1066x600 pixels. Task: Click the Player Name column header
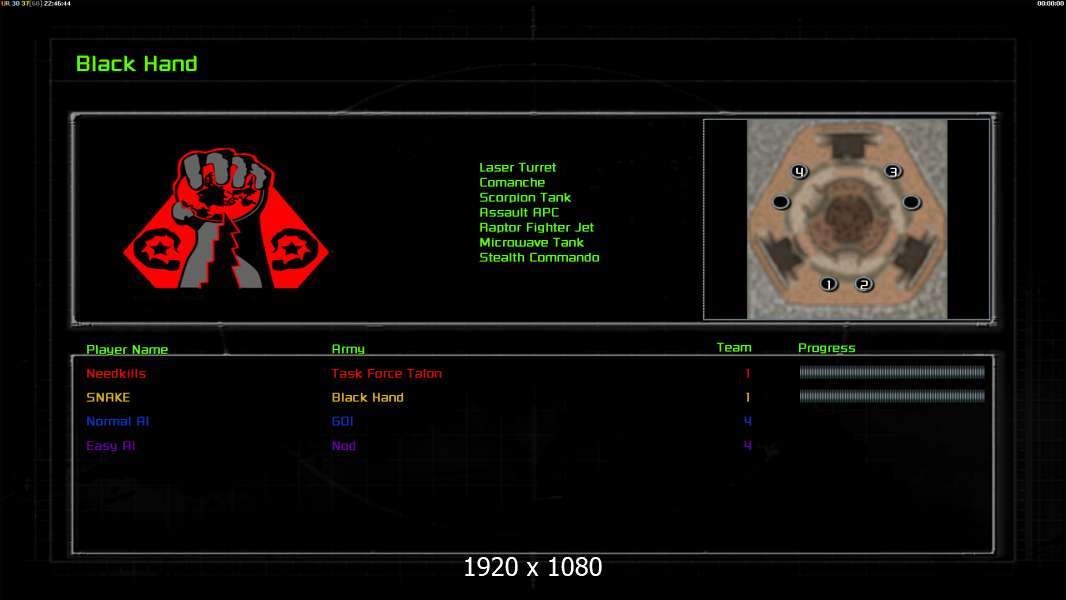coord(127,350)
